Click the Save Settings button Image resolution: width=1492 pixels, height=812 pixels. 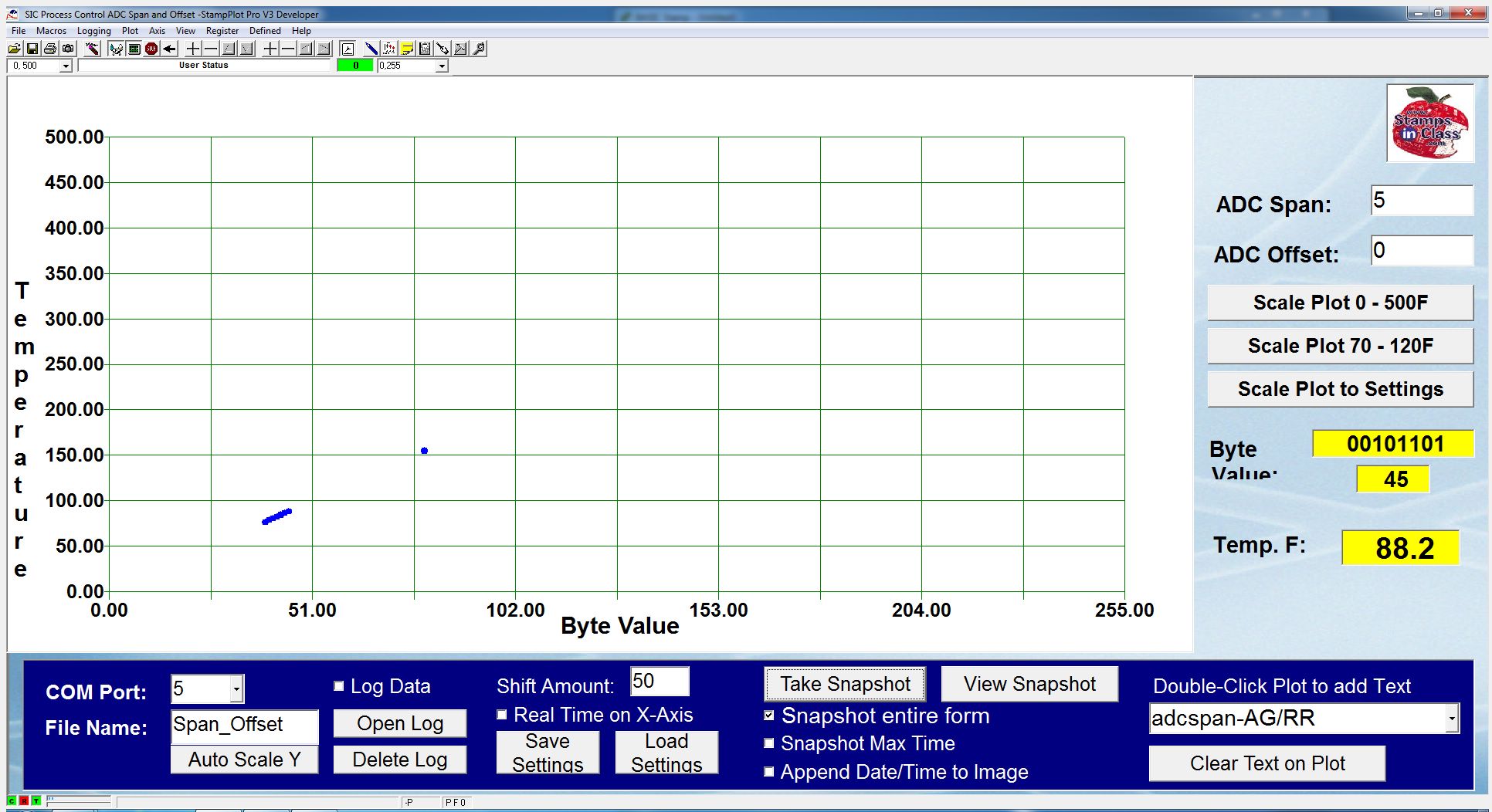548,753
